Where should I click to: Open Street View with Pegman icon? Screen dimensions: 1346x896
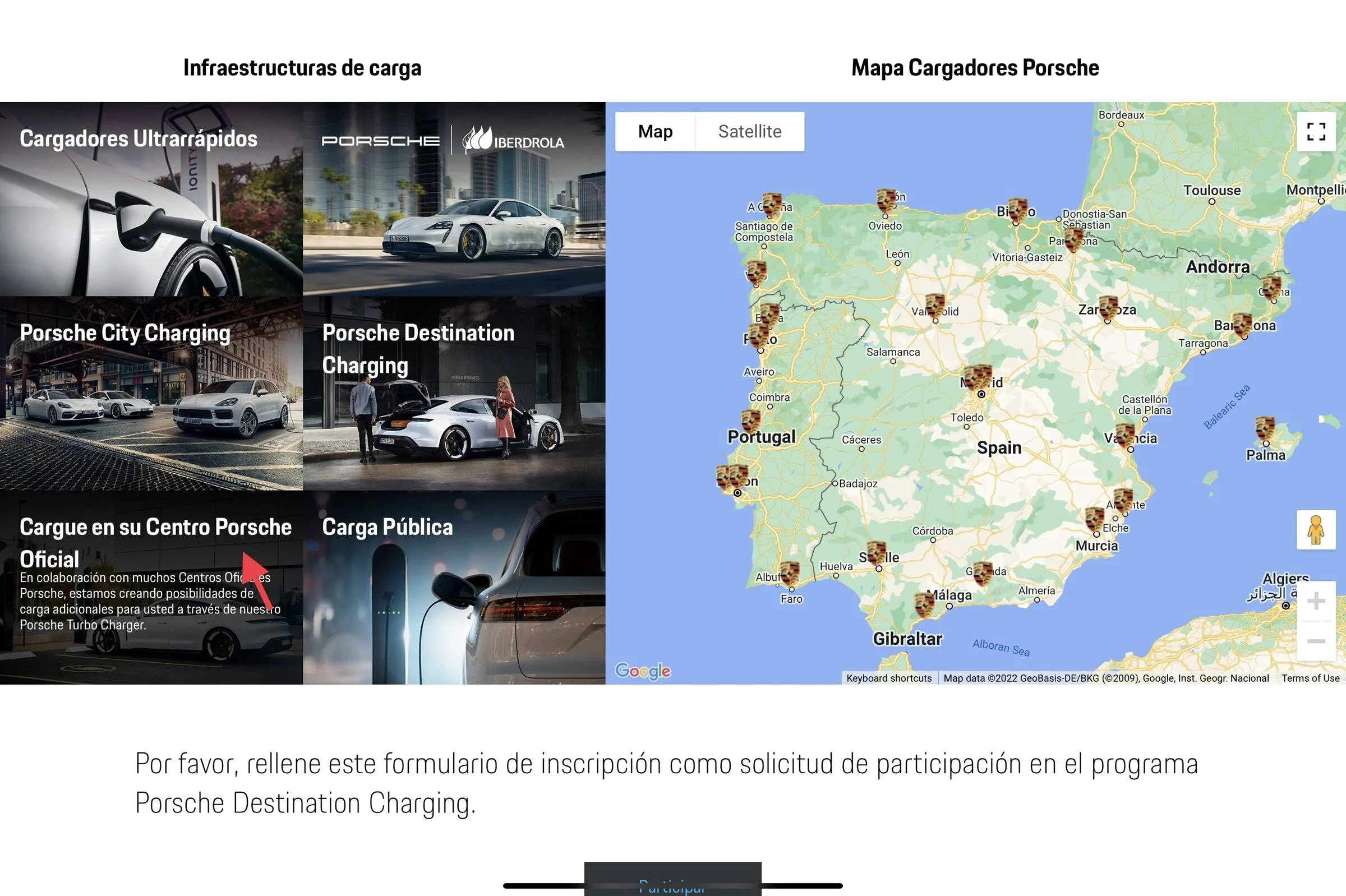point(1316,530)
